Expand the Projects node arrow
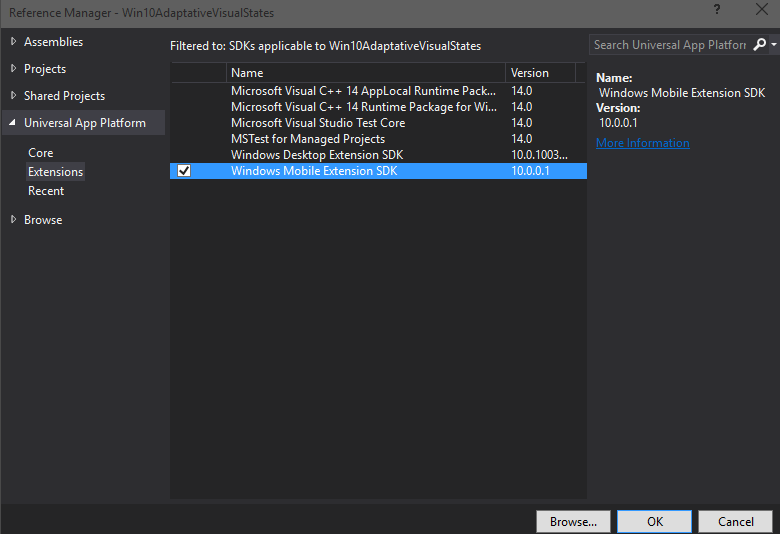This screenshot has height=534, width=780. click(x=13, y=69)
